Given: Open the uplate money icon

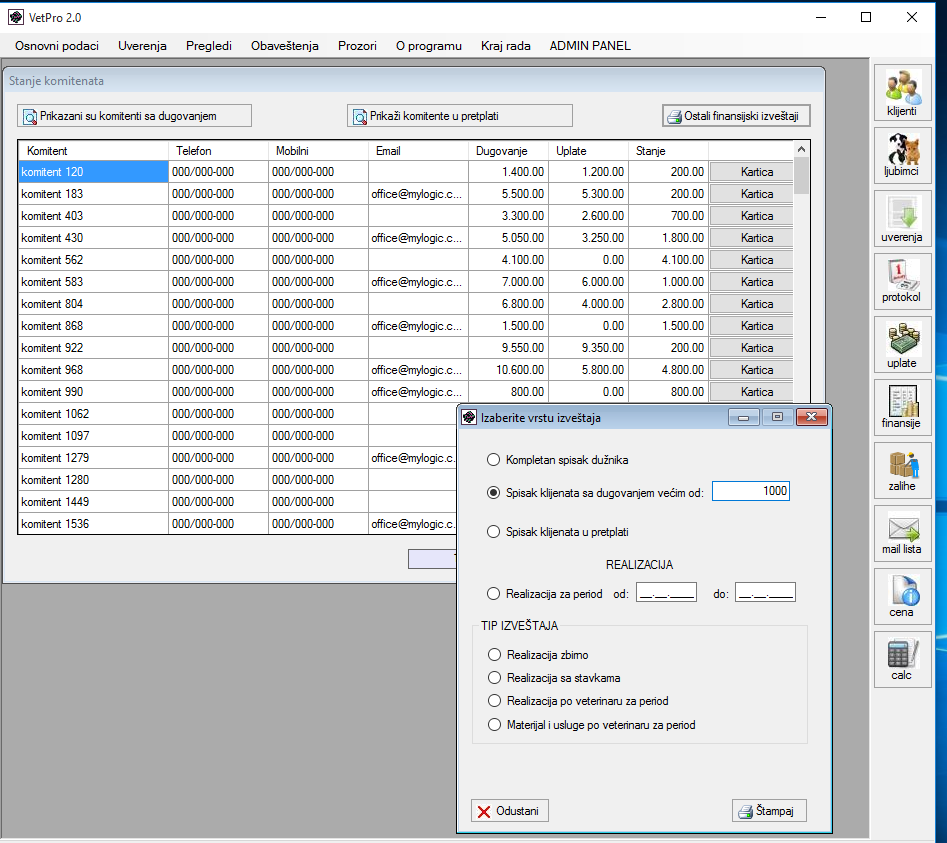Looking at the screenshot, I should [901, 345].
